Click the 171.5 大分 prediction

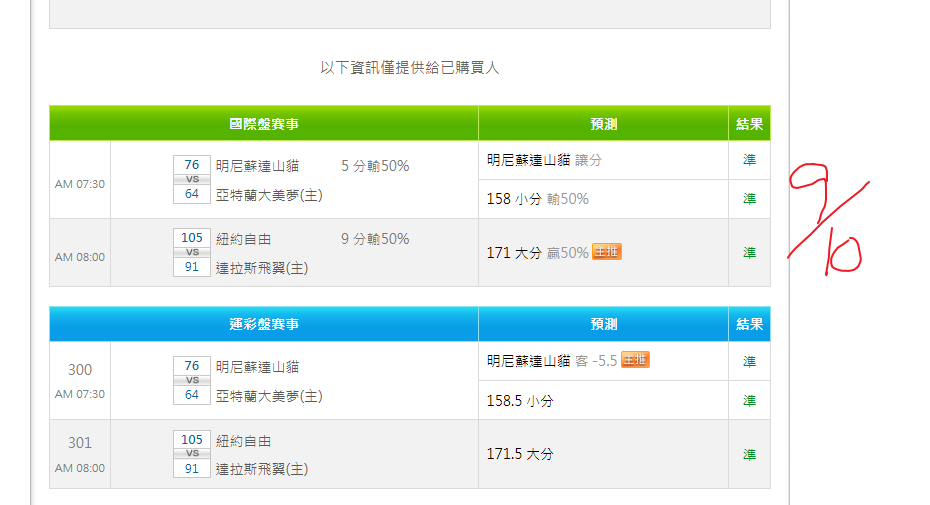point(520,454)
